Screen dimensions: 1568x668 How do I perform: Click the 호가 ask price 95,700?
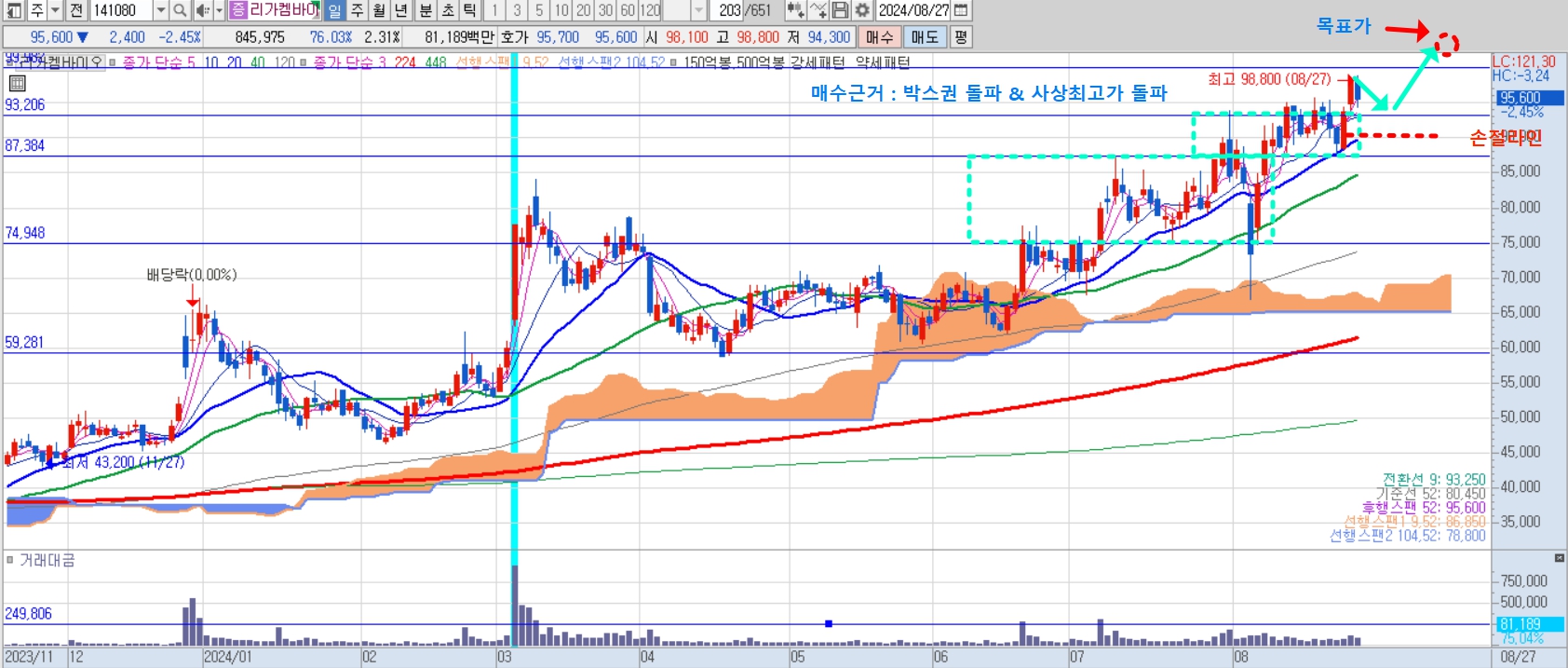pos(558,37)
